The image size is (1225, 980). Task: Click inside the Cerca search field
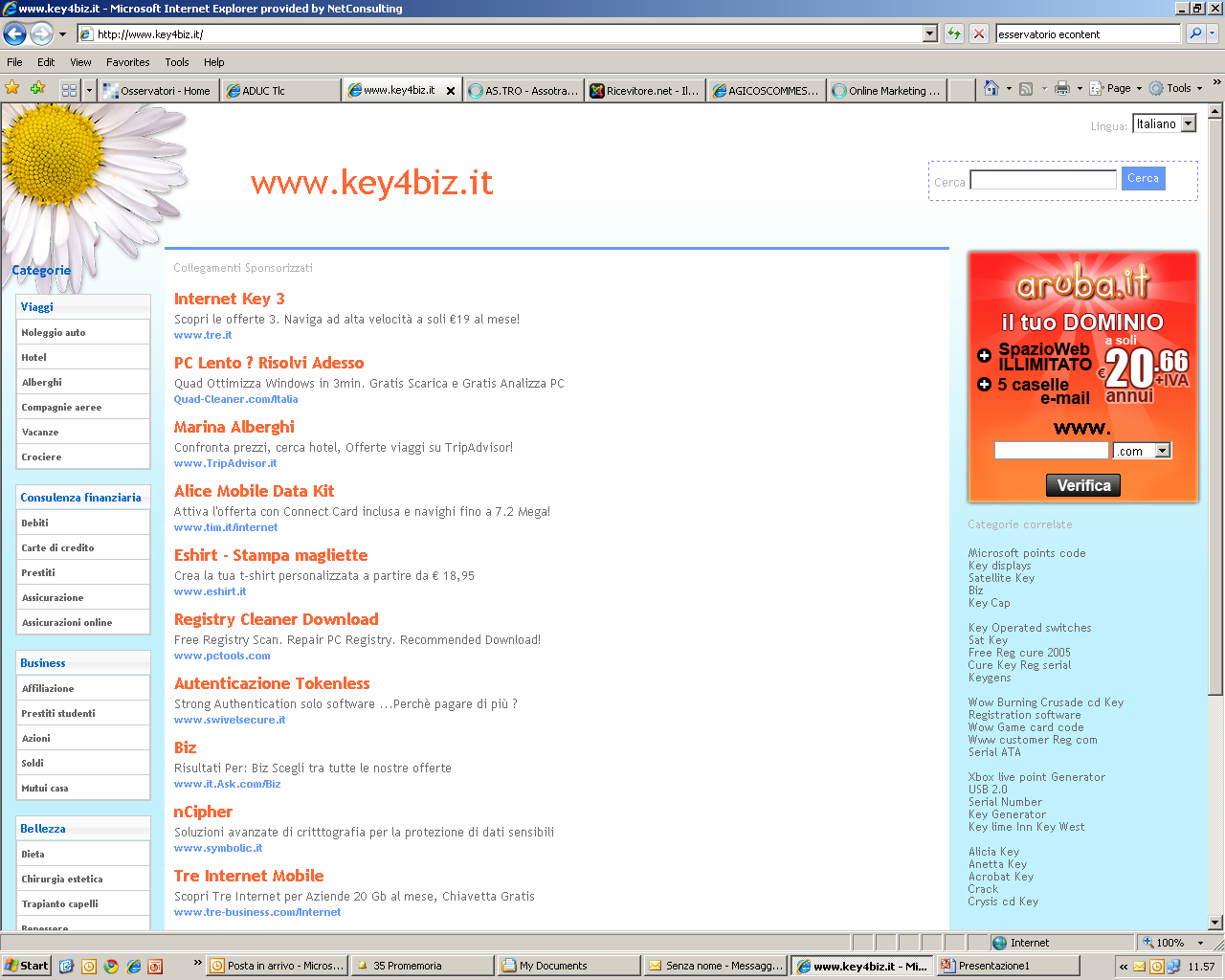[1043, 180]
